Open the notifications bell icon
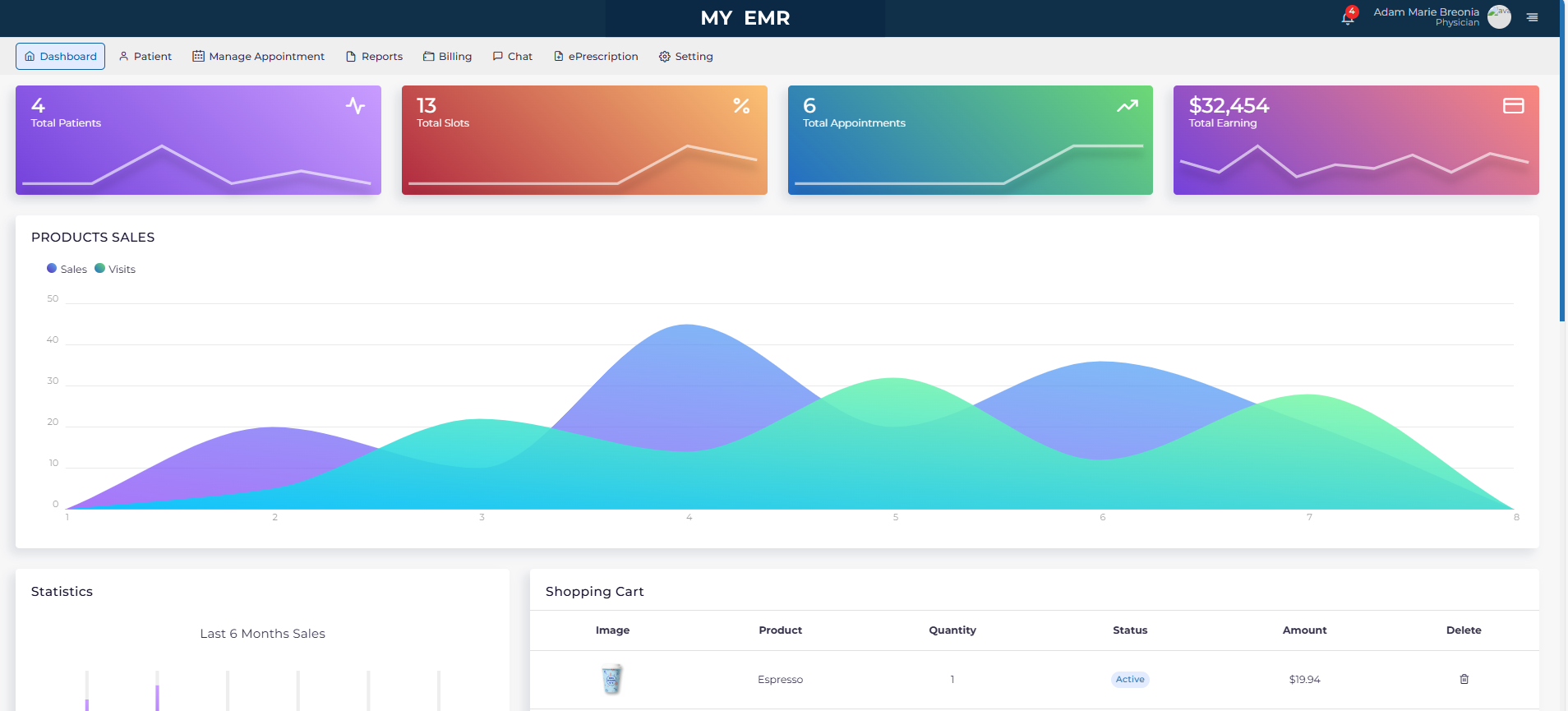Image resolution: width=1568 pixels, height=711 pixels. click(x=1348, y=18)
